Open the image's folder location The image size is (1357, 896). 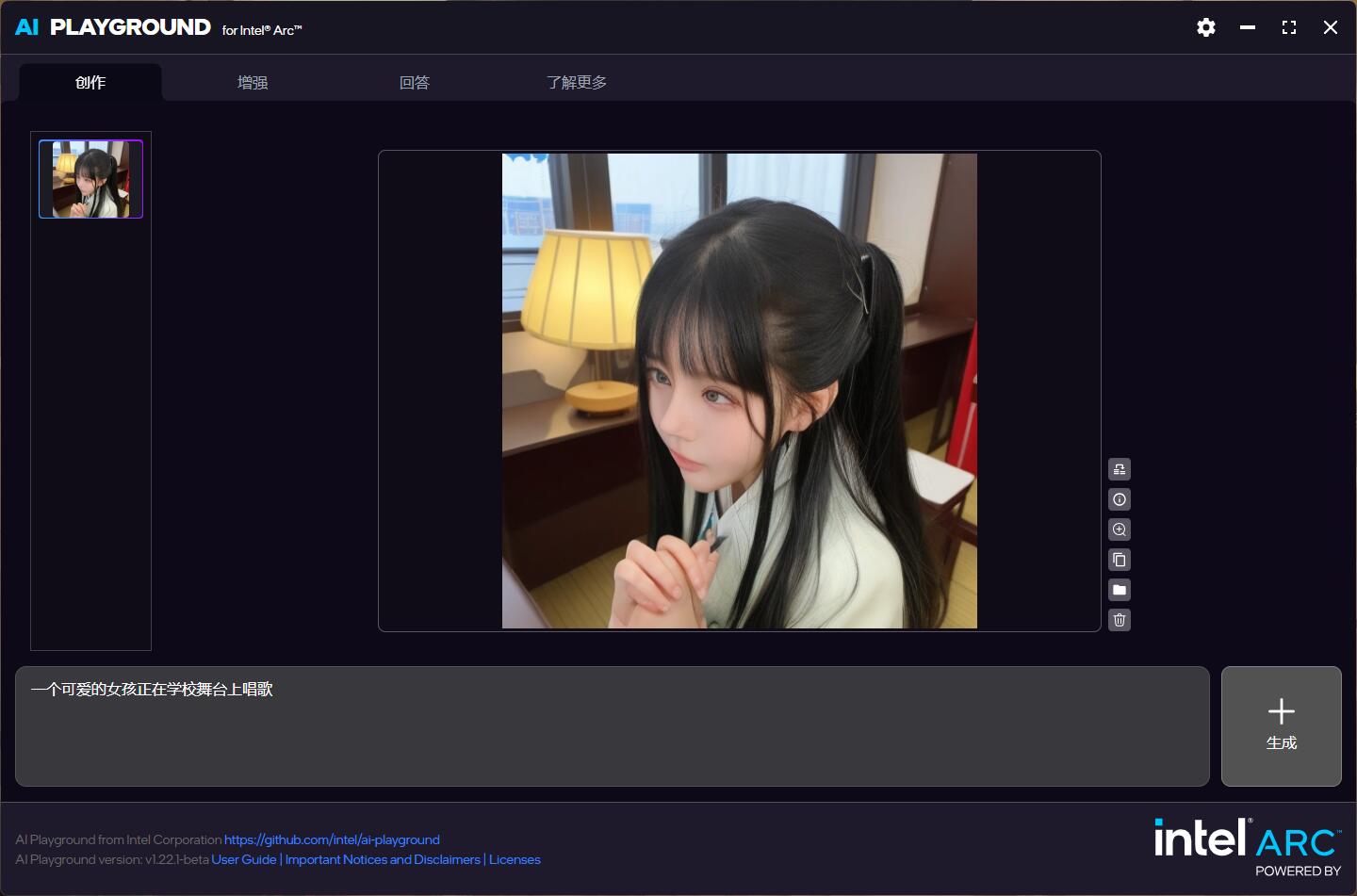[1120, 590]
